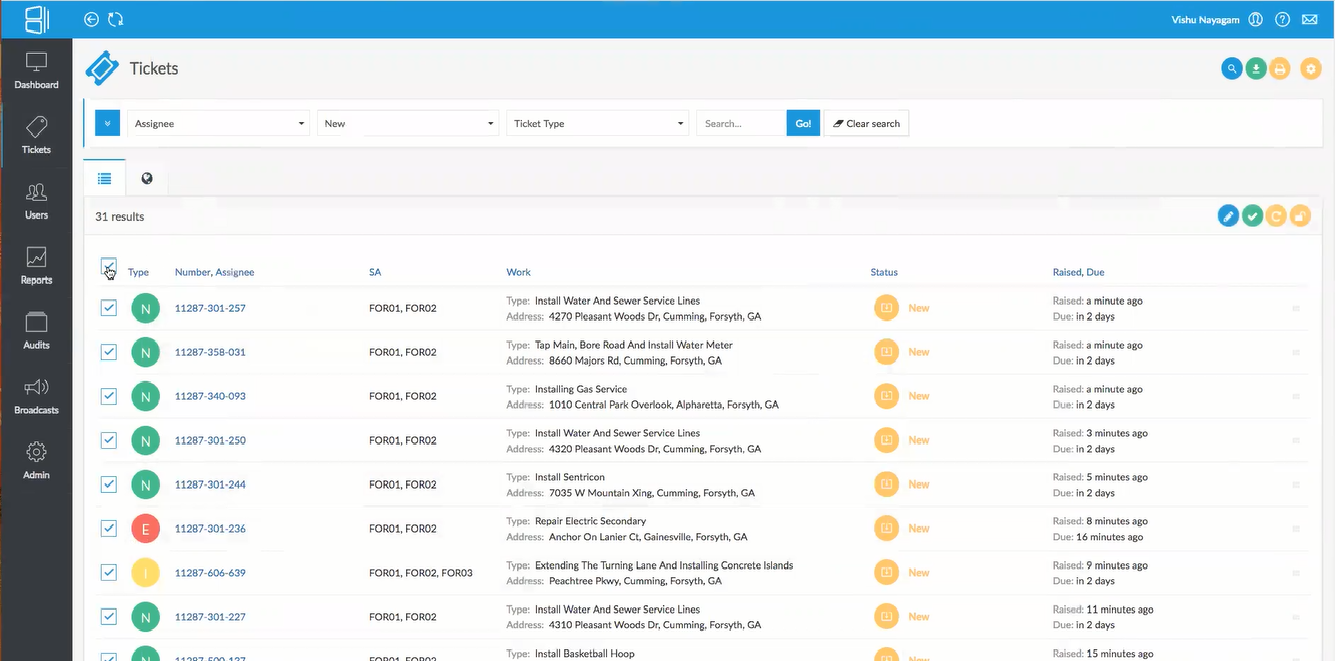
Task: Open the Ticket Type dropdown
Action: pyautogui.click(x=597, y=123)
